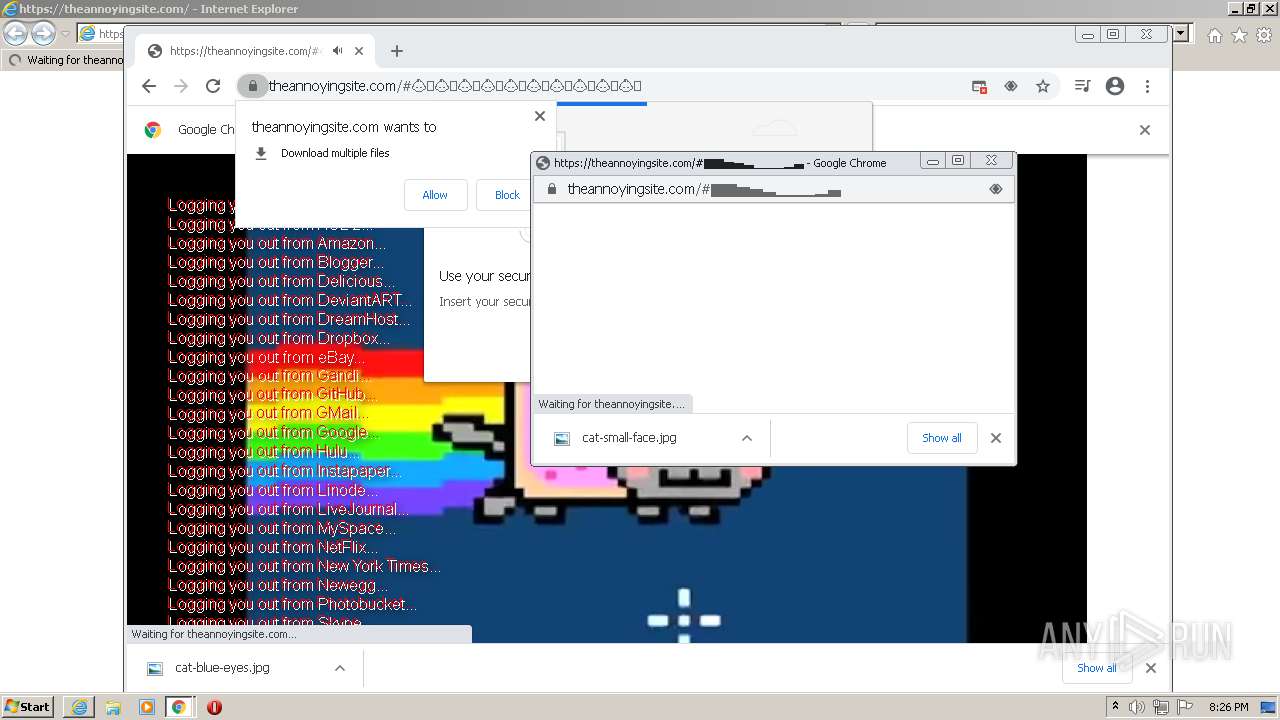
Task: Allow multiple file downloads
Action: [435, 195]
